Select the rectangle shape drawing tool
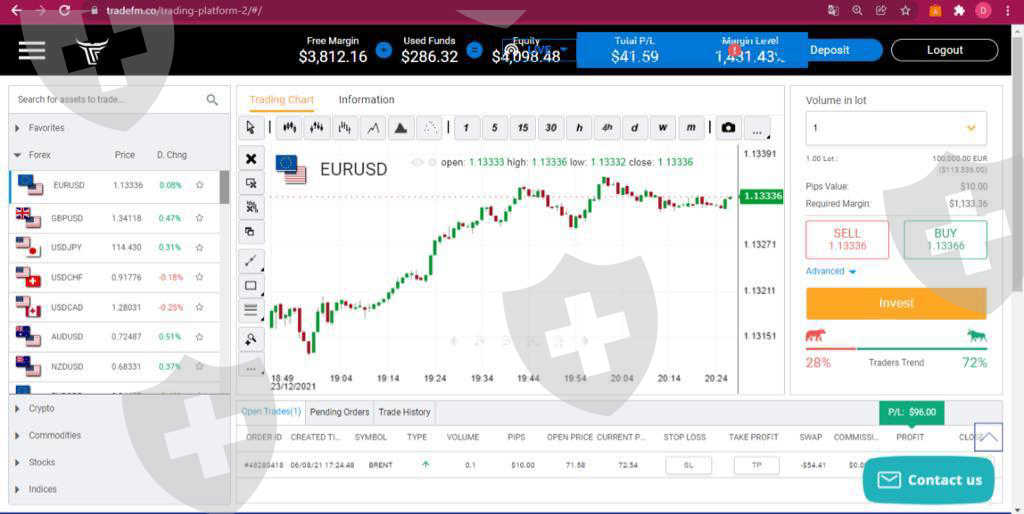This screenshot has height=514, width=1024. coord(251,285)
